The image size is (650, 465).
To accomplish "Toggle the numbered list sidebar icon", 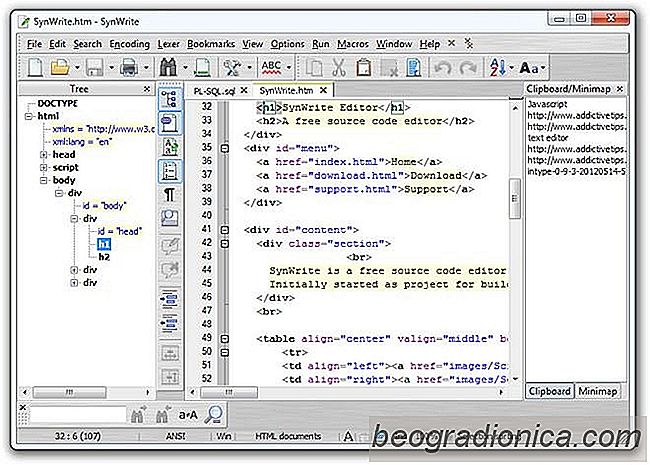I will pyautogui.click(x=170, y=171).
